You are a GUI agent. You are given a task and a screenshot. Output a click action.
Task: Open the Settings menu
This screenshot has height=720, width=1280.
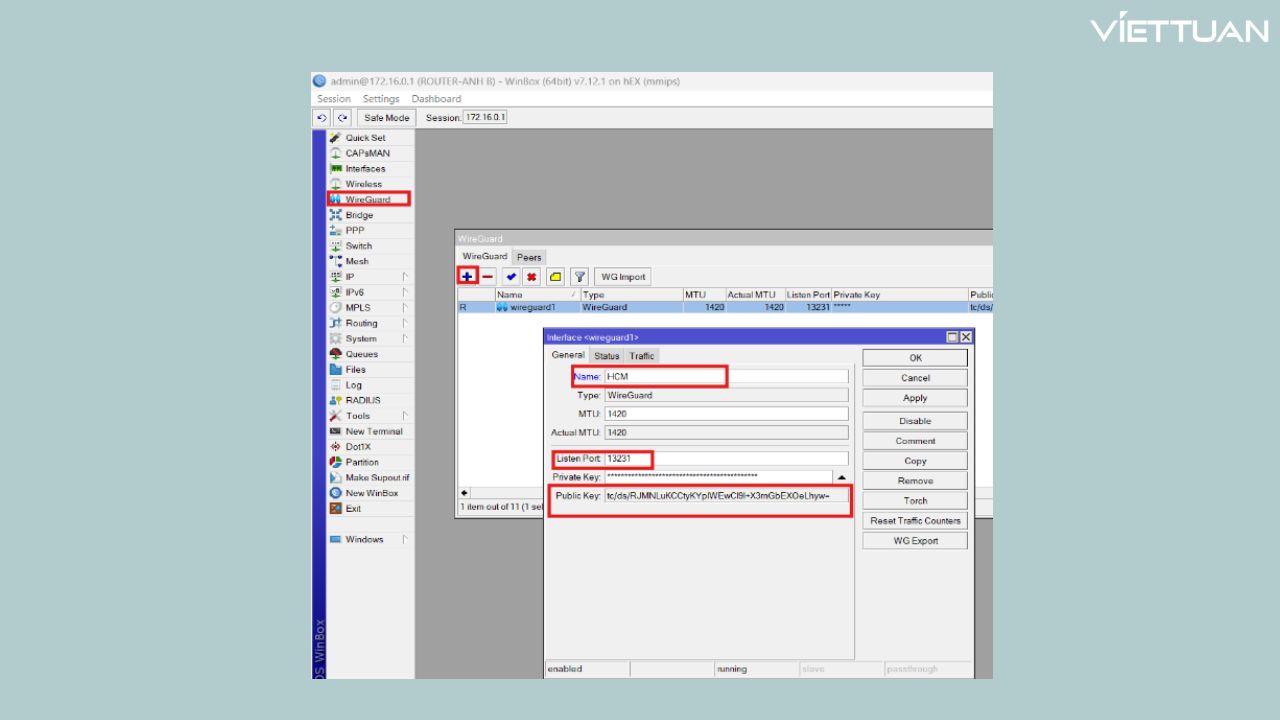[381, 99]
